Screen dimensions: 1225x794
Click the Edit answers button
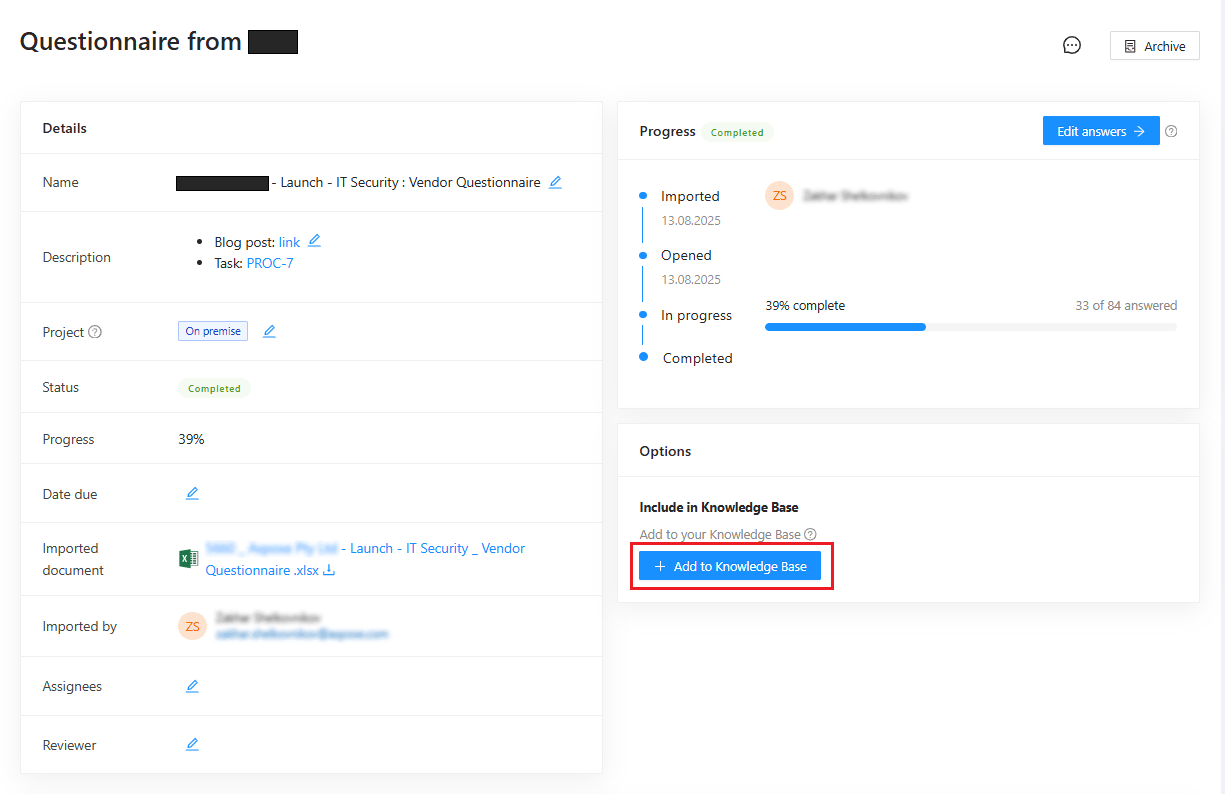pos(1100,130)
